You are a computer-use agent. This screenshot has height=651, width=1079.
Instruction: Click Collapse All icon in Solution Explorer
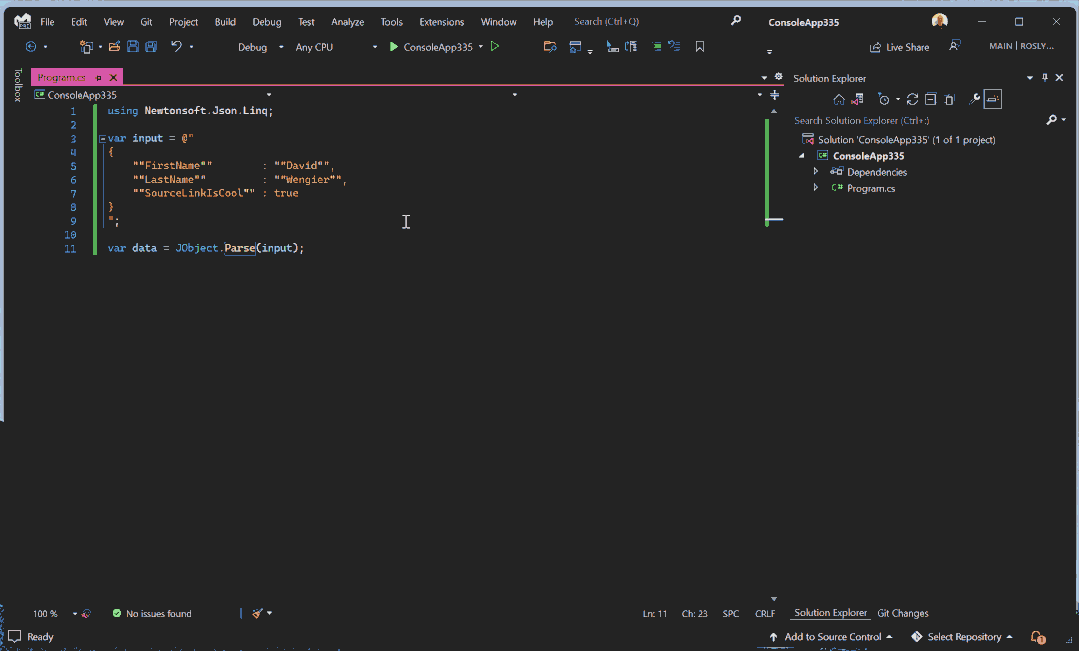click(930, 100)
